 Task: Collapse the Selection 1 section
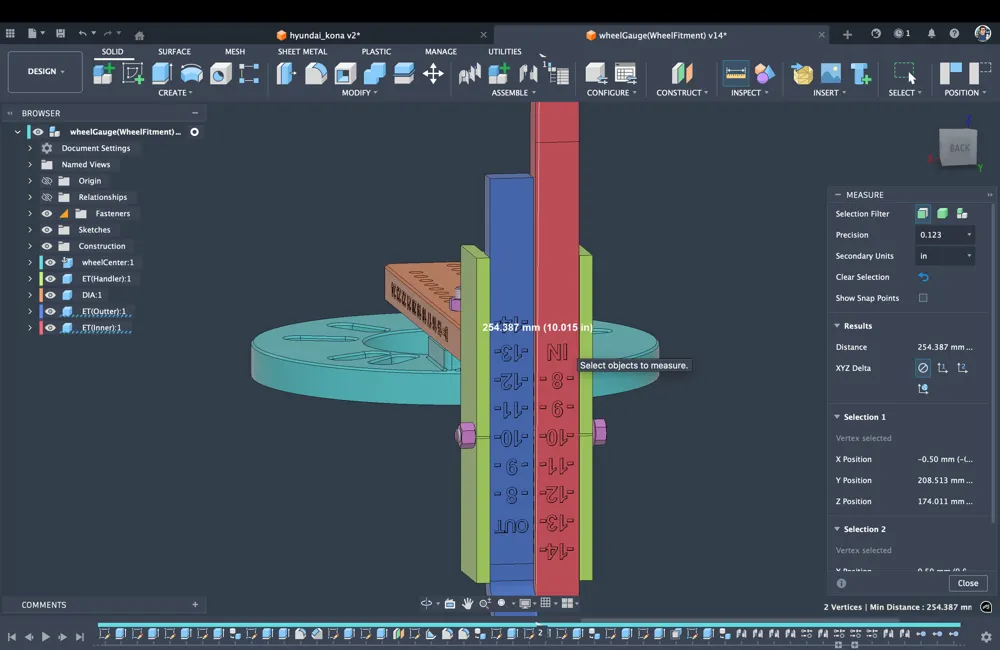pos(837,417)
